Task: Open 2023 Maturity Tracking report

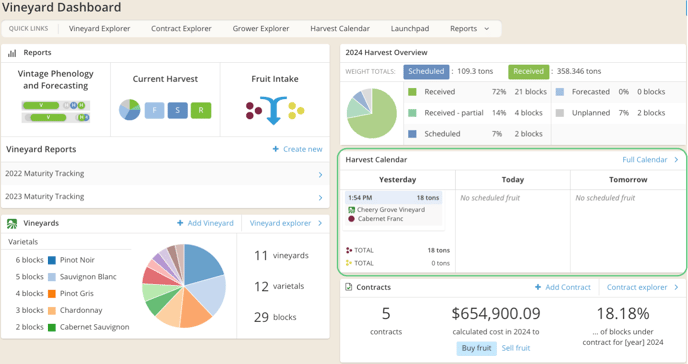Action: pos(165,196)
